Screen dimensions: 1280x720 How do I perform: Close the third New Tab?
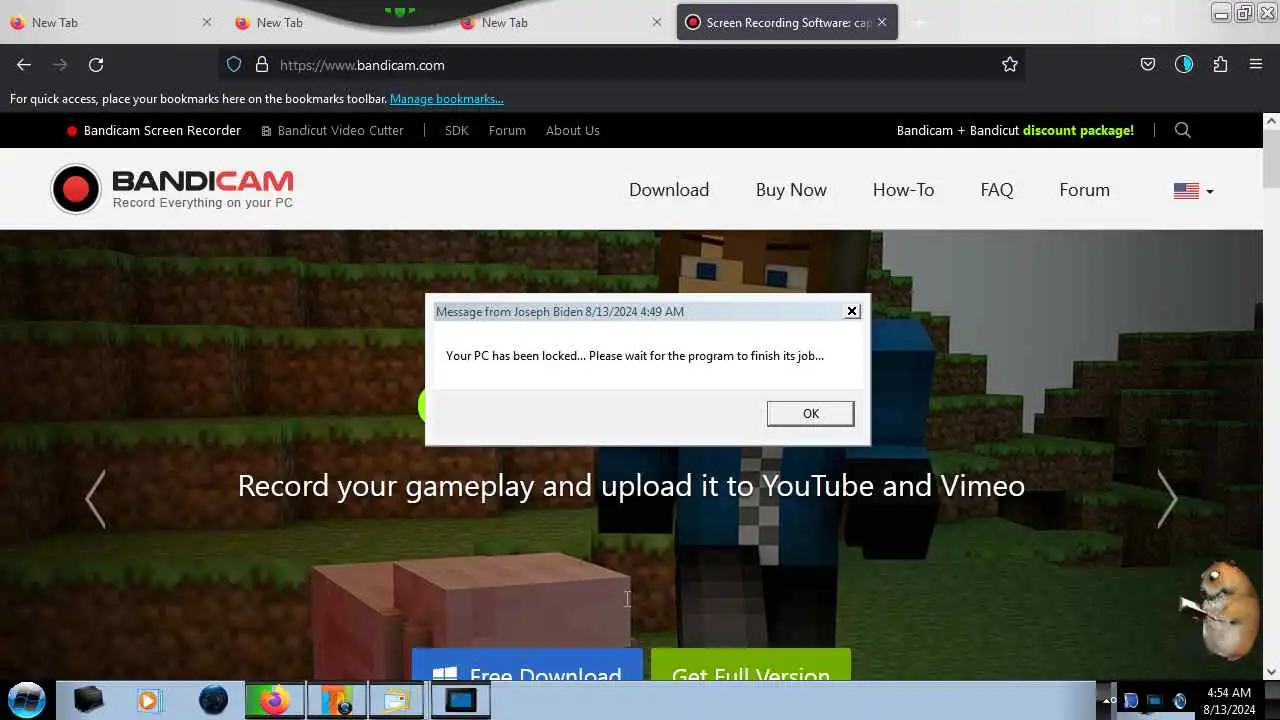657,22
